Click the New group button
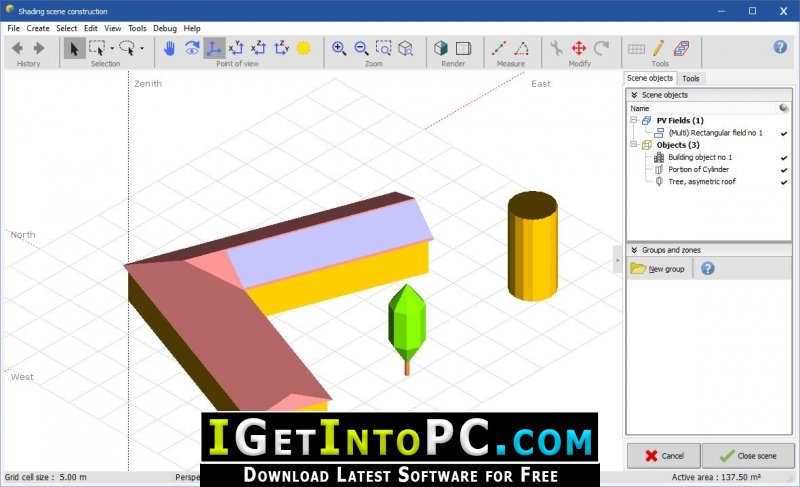 click(658, 269)
